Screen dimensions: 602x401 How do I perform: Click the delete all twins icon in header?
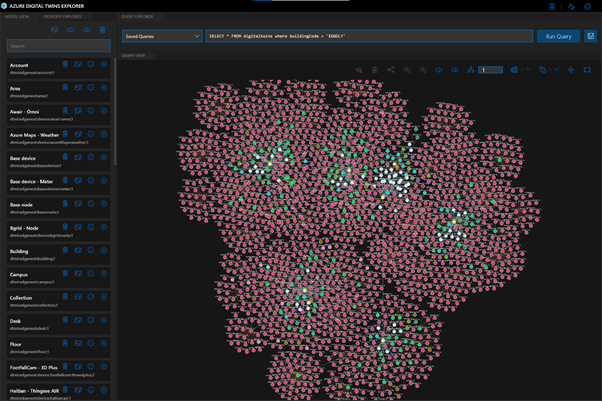point(552,6)
